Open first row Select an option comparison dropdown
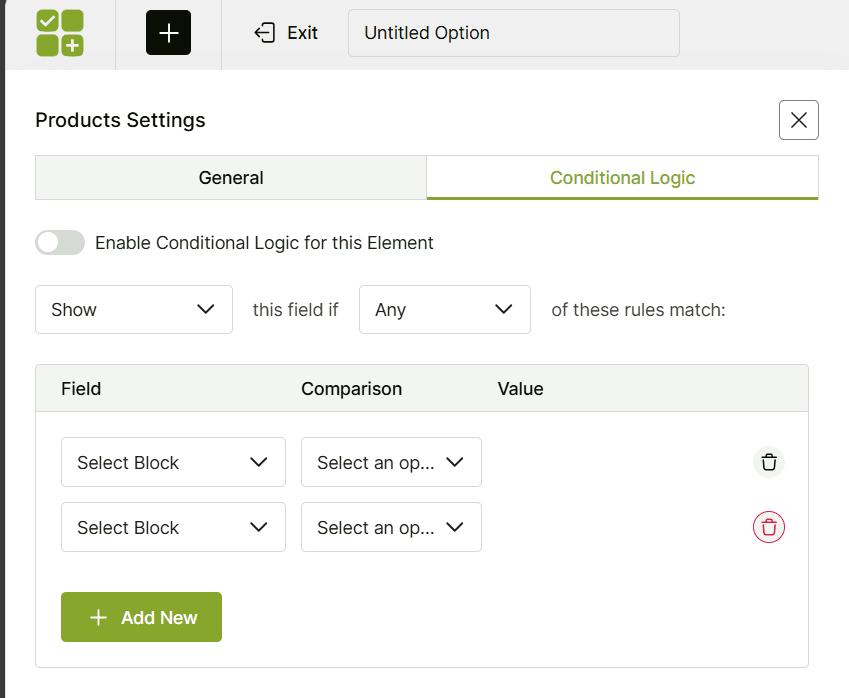The width and height of the screenshot is (849, 698). [x=391, y=462]
